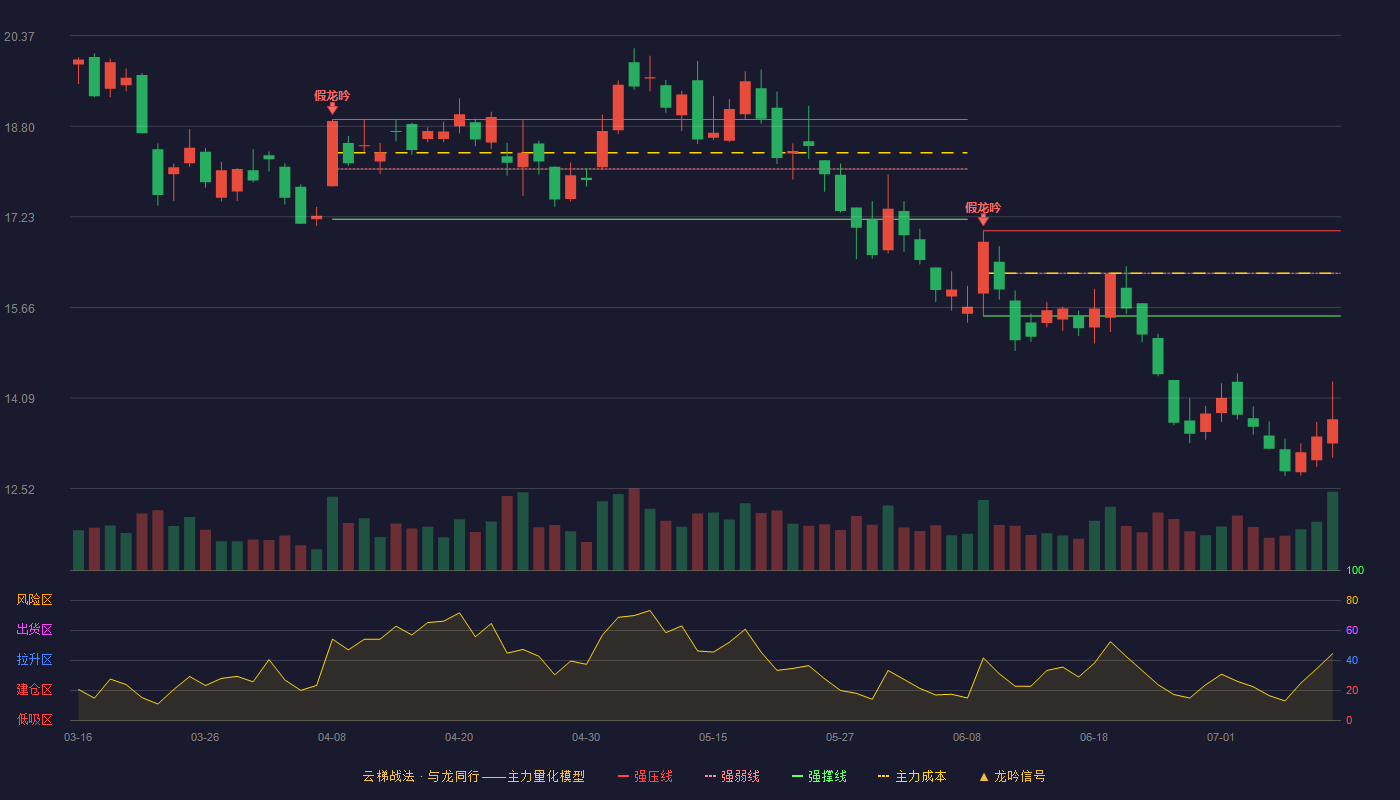Screen dimensions: 1400x800
Task: Select the 风险区 zone label
Action: click(35, 600)
